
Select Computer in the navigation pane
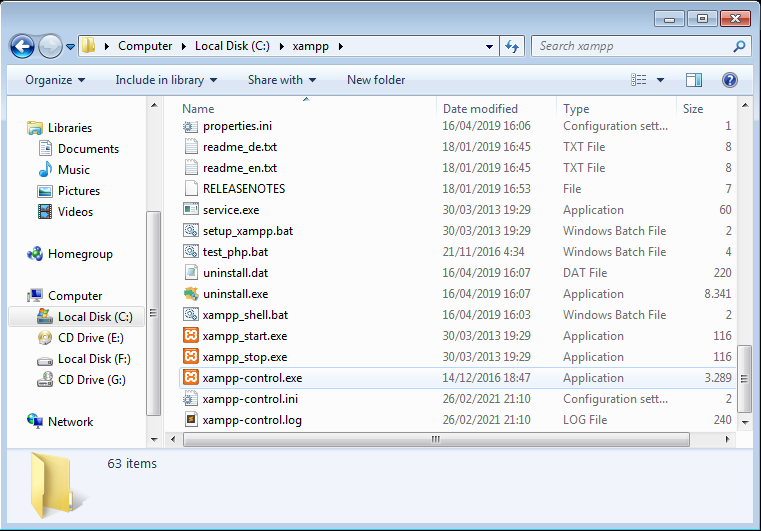(x=75, y=296)
